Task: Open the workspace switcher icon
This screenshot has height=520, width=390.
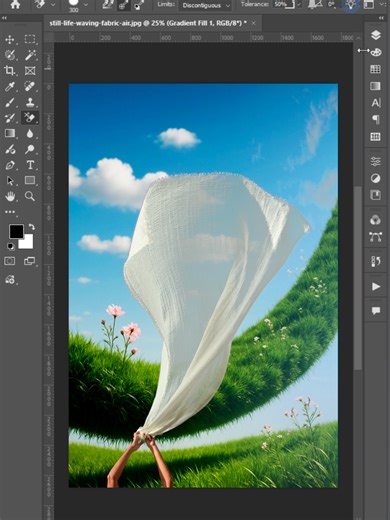Action: point(369,4)
